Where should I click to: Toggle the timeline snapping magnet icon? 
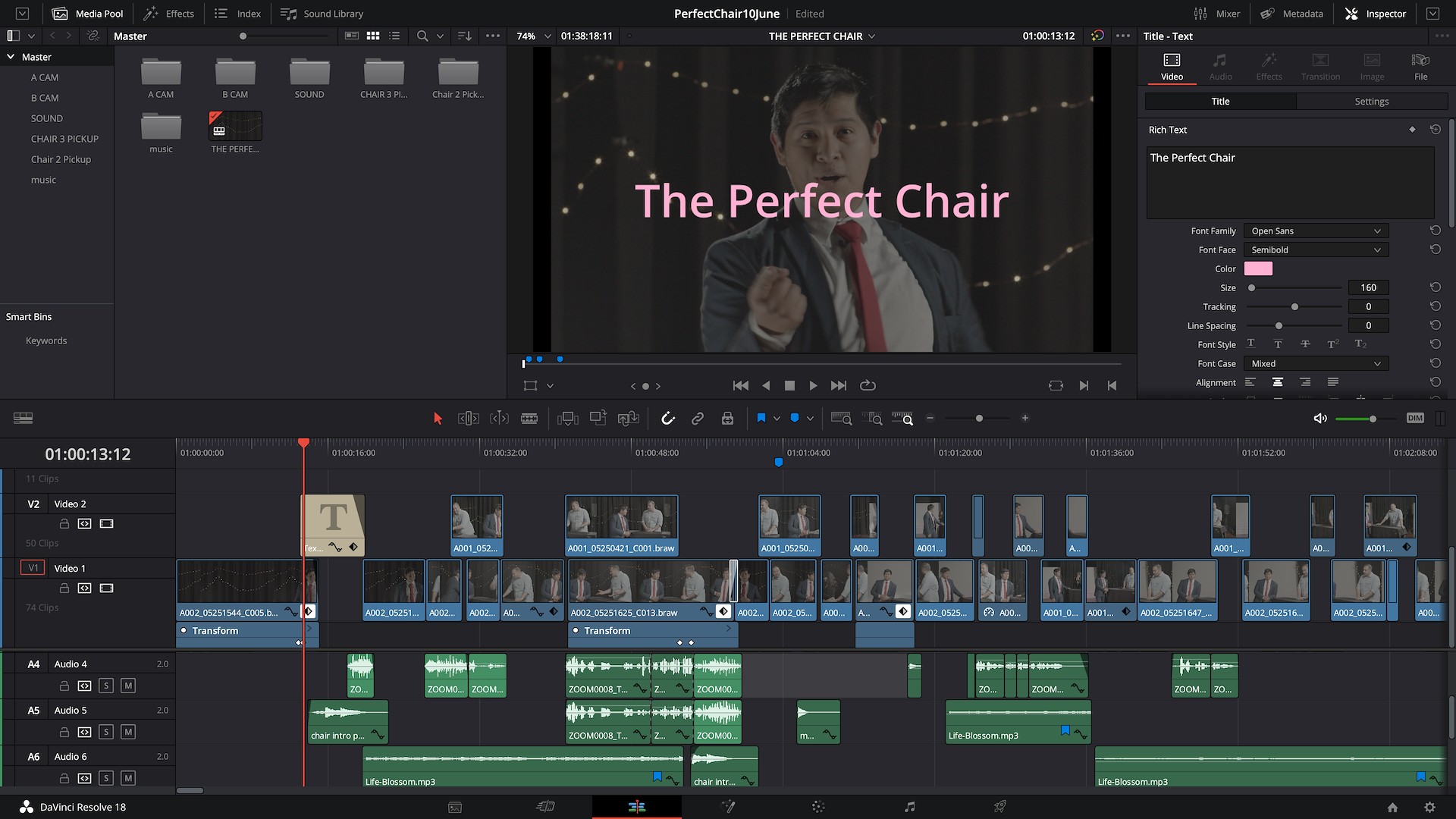point(667,418)
